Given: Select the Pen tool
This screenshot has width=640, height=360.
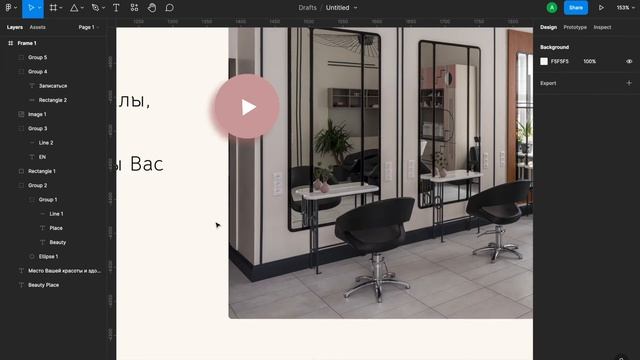Looking at the screenshot, I should 96,7.
